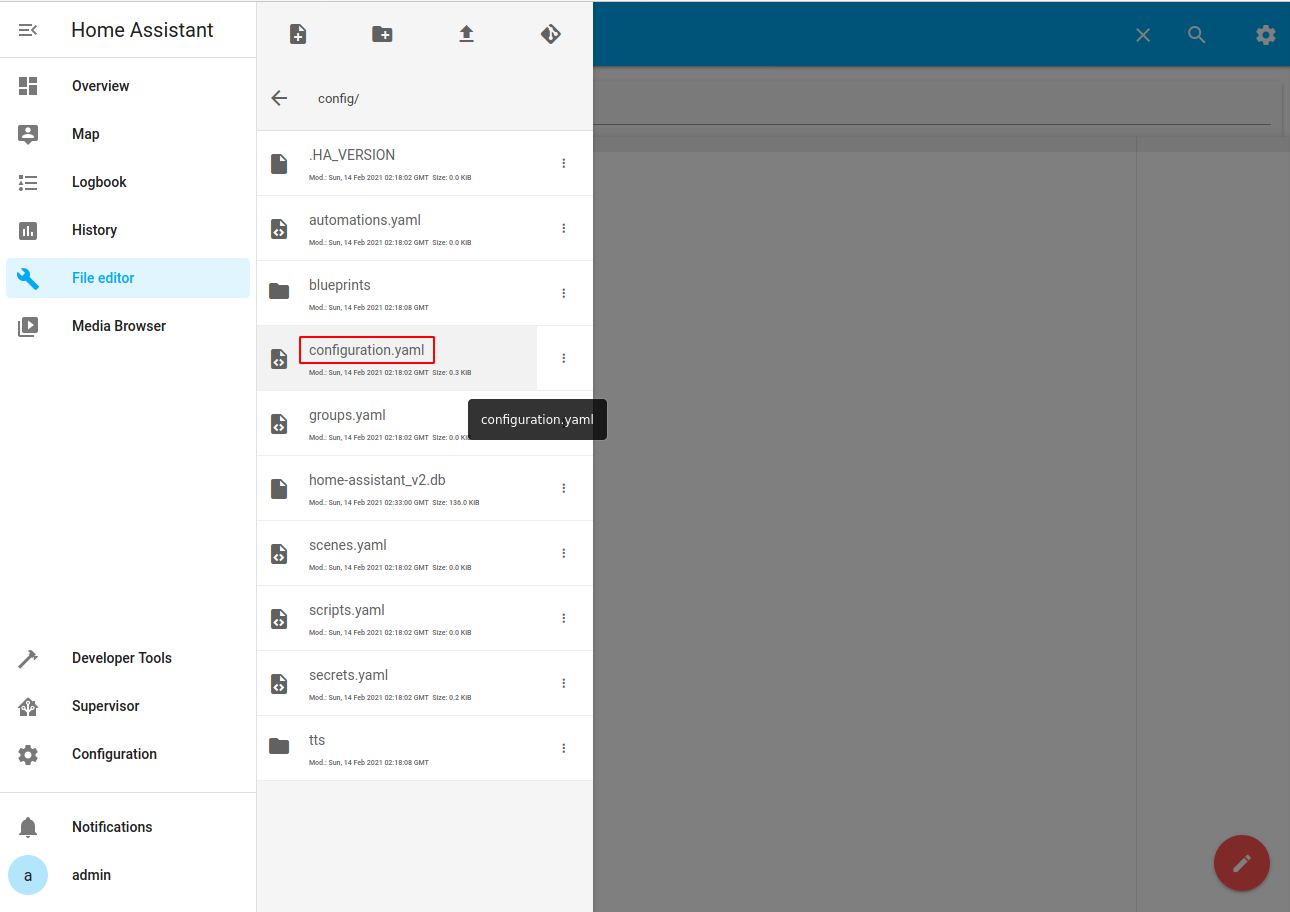This screenshot has height=912, width=1290.
Task: Click the admin user profile
Action: pos(91,875)
